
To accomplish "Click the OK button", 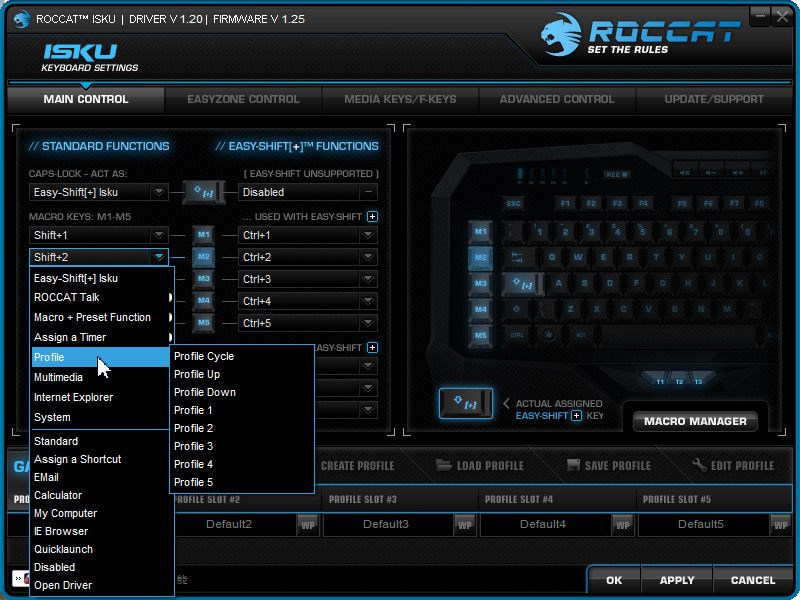I will 614,580.
